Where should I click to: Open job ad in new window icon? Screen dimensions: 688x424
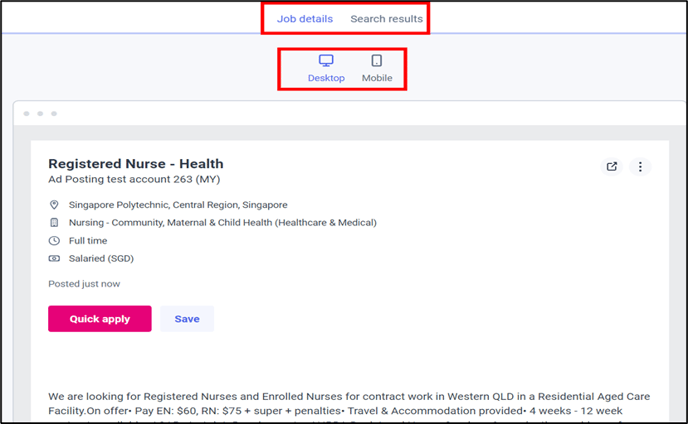612,167
